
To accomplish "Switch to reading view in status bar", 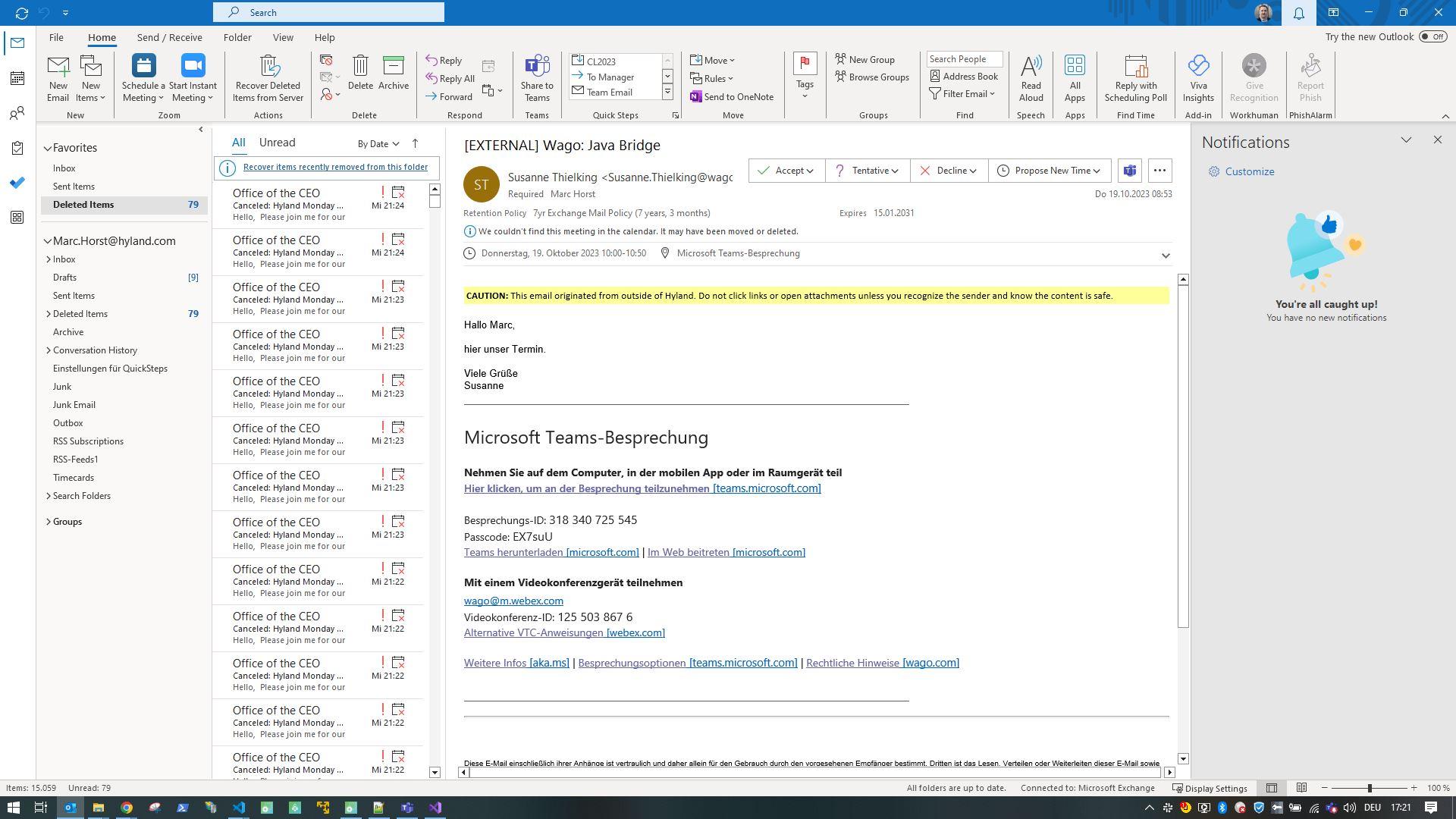I will point(1301,788).
